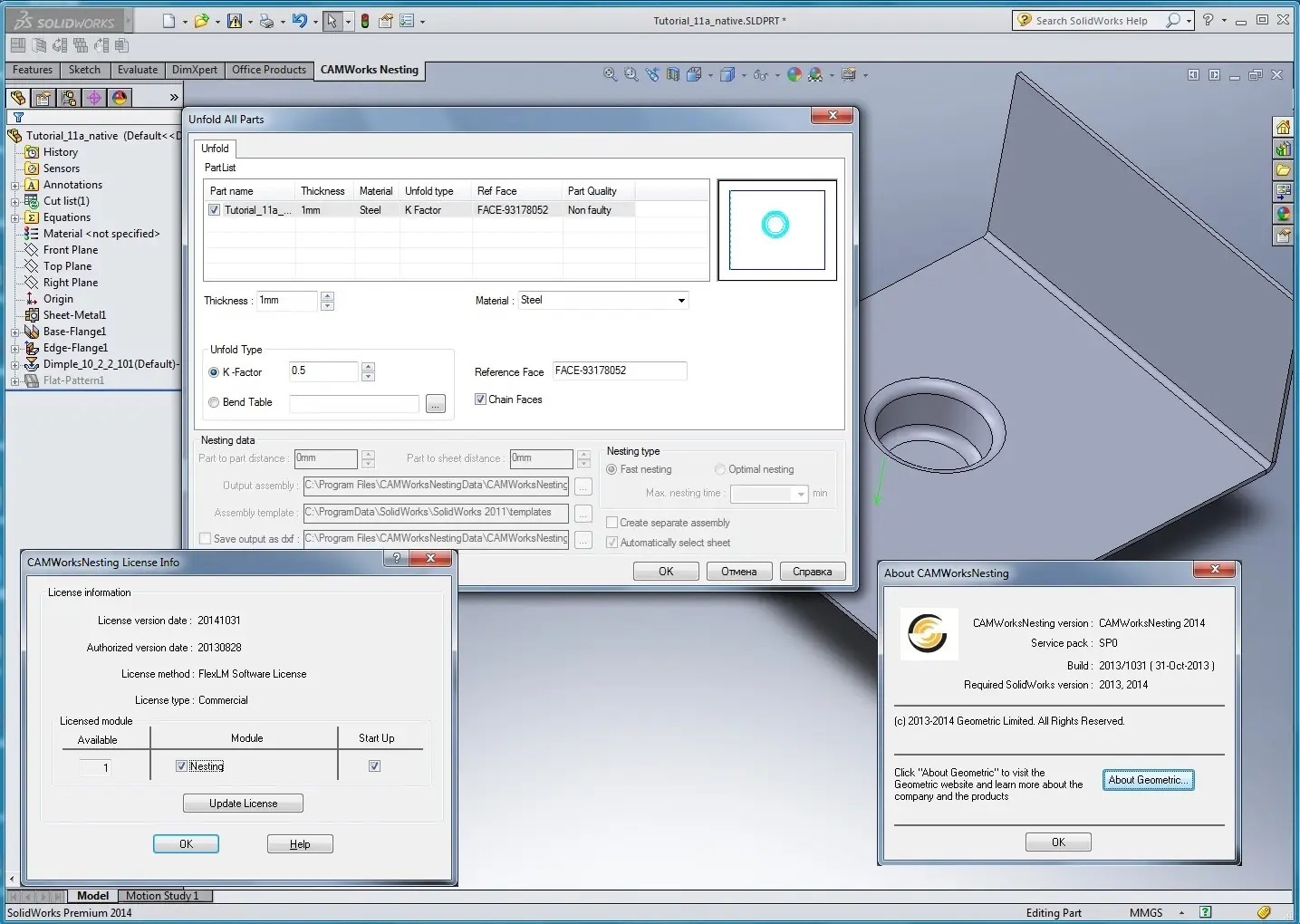1300x924 pixels.
Task: Click the feature tree filter funnel icon
Action: point(18,117)
